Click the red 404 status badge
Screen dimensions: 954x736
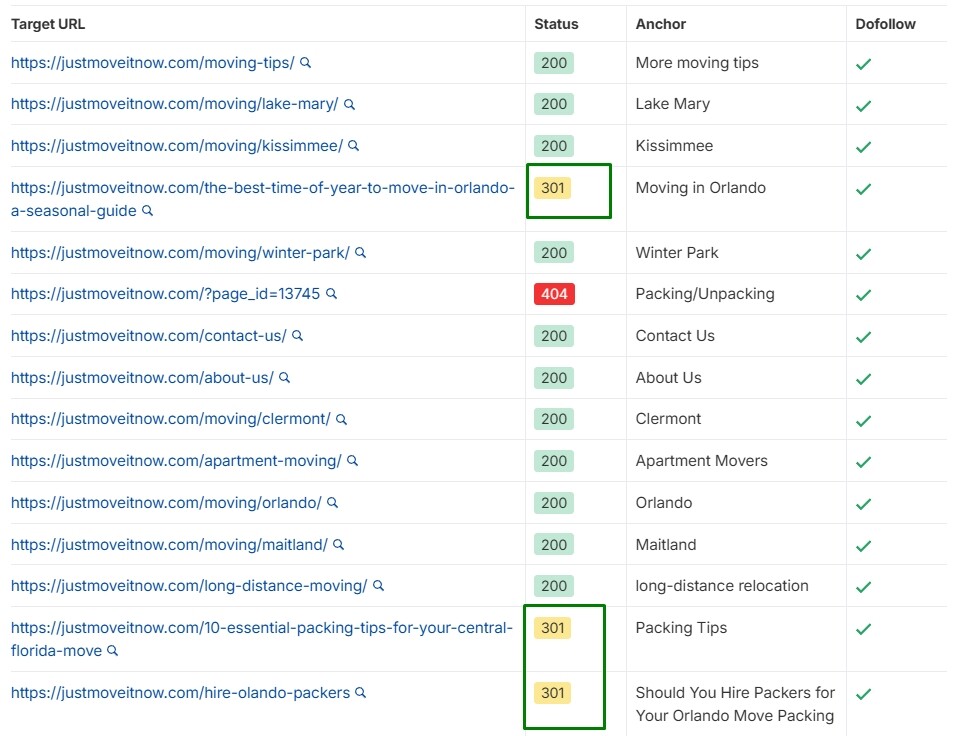click(x=554, y=294)
